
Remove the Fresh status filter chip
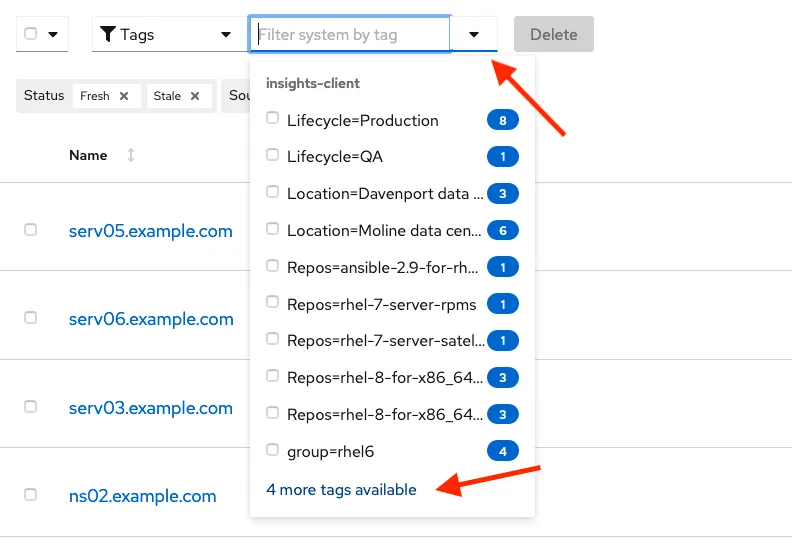point(124,96)
